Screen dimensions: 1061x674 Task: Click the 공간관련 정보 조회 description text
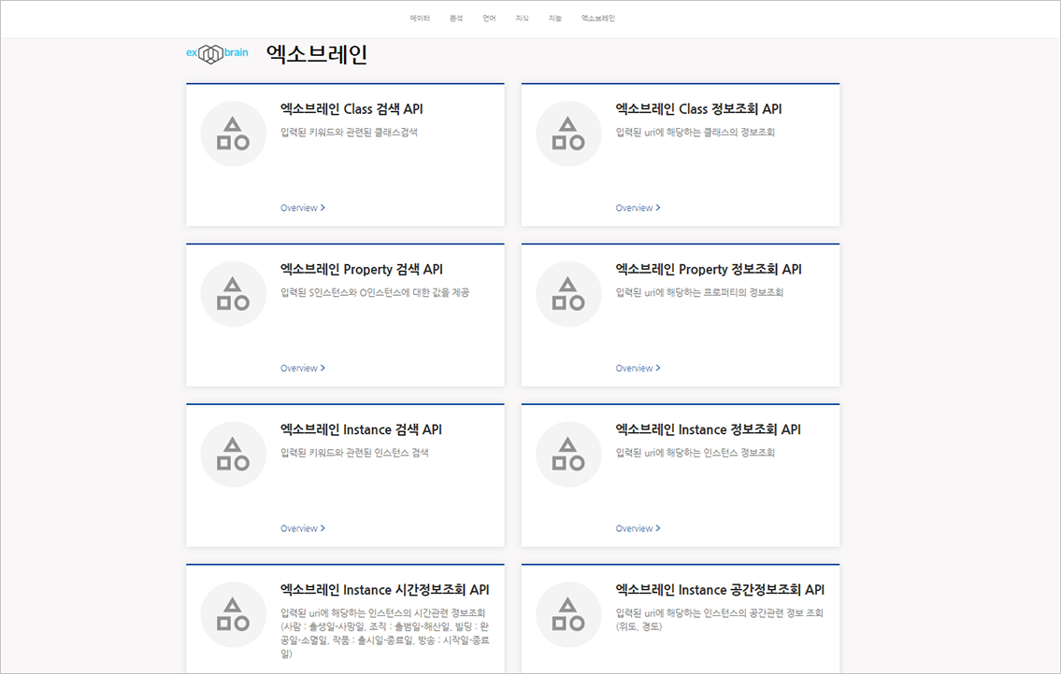pyautogui.click(x=719, y=619)
